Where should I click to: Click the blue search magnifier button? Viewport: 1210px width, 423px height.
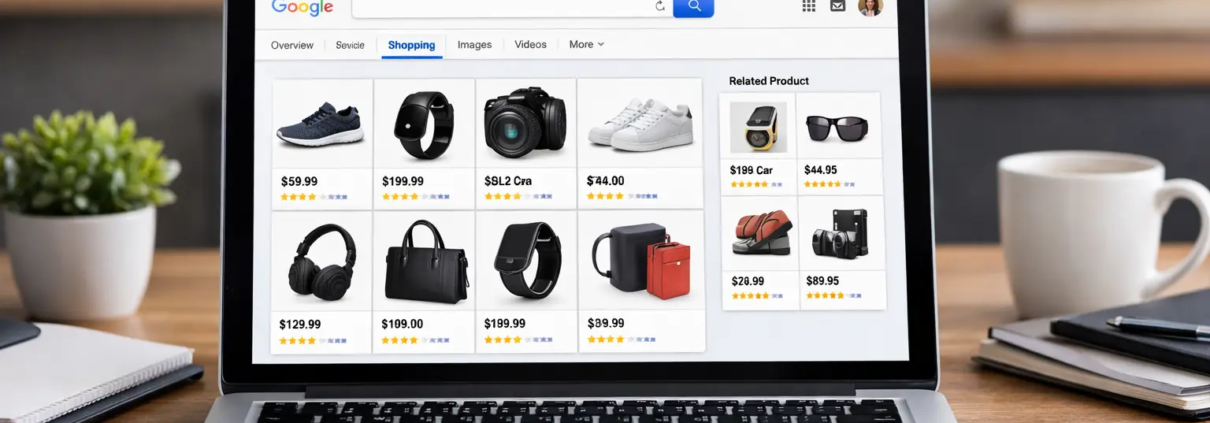click(x=693, y=7)
